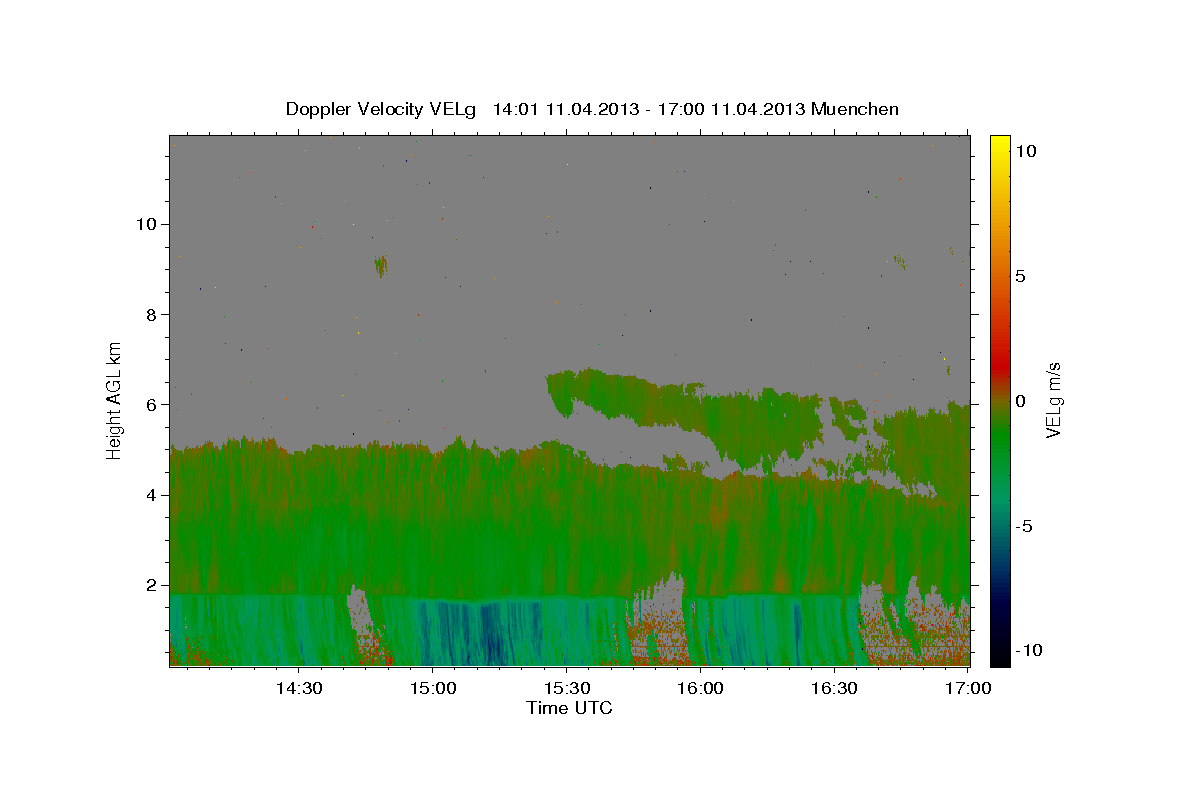Viewport: 1200px width, 800px height.
Task: Click the small green echo near 9 km
Action: 380,266
